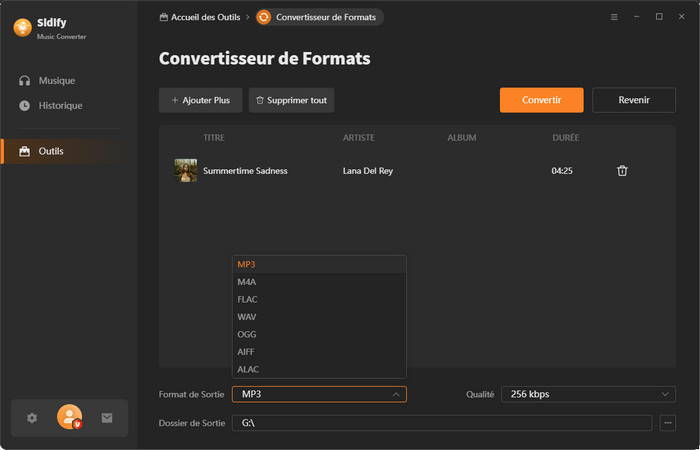Open the hamburger menu in title bar
The image size is (700, 450).
[x=613, y=17]
